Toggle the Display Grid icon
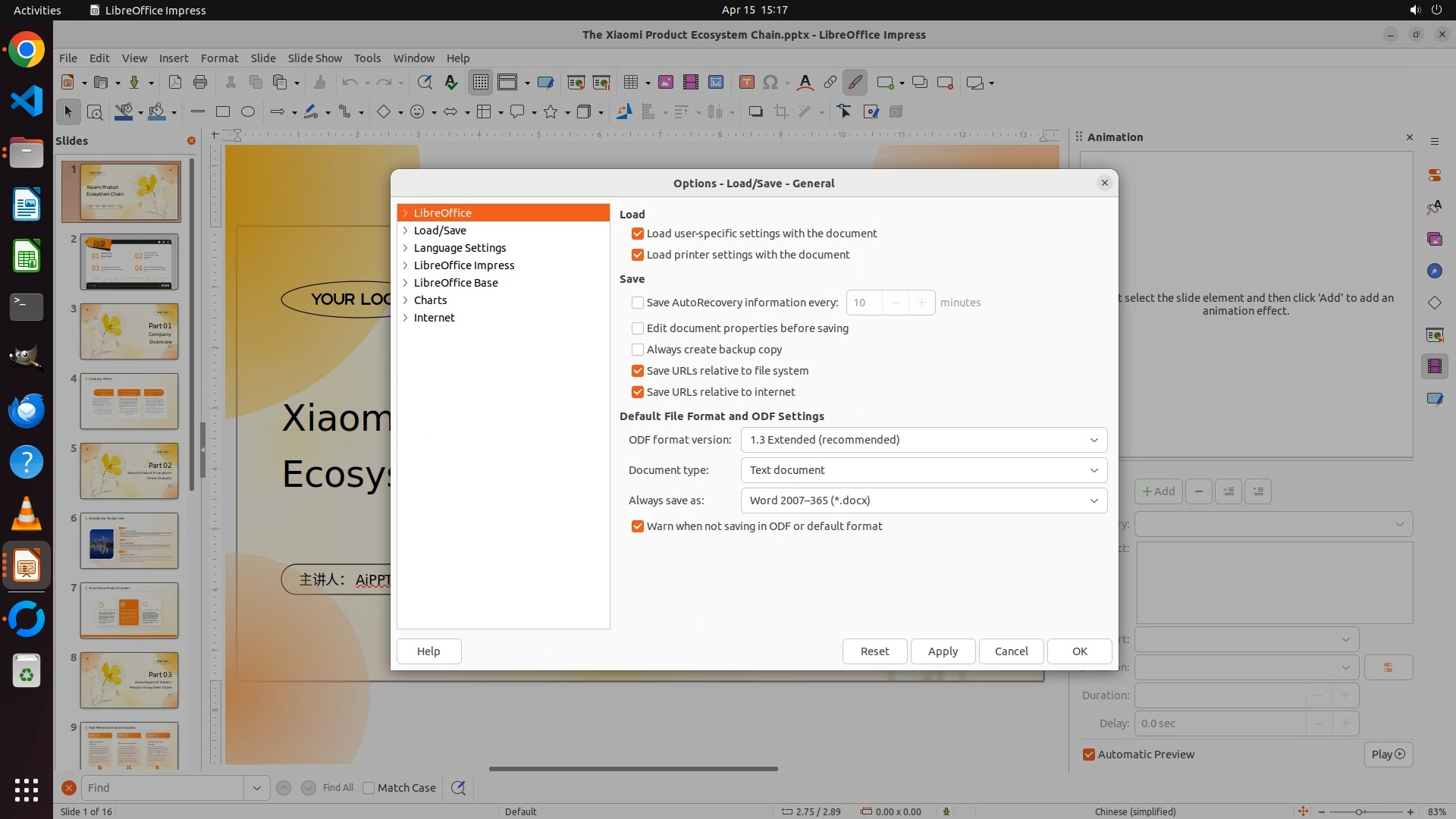1456x819 pixels. click(x=481, y=83)
